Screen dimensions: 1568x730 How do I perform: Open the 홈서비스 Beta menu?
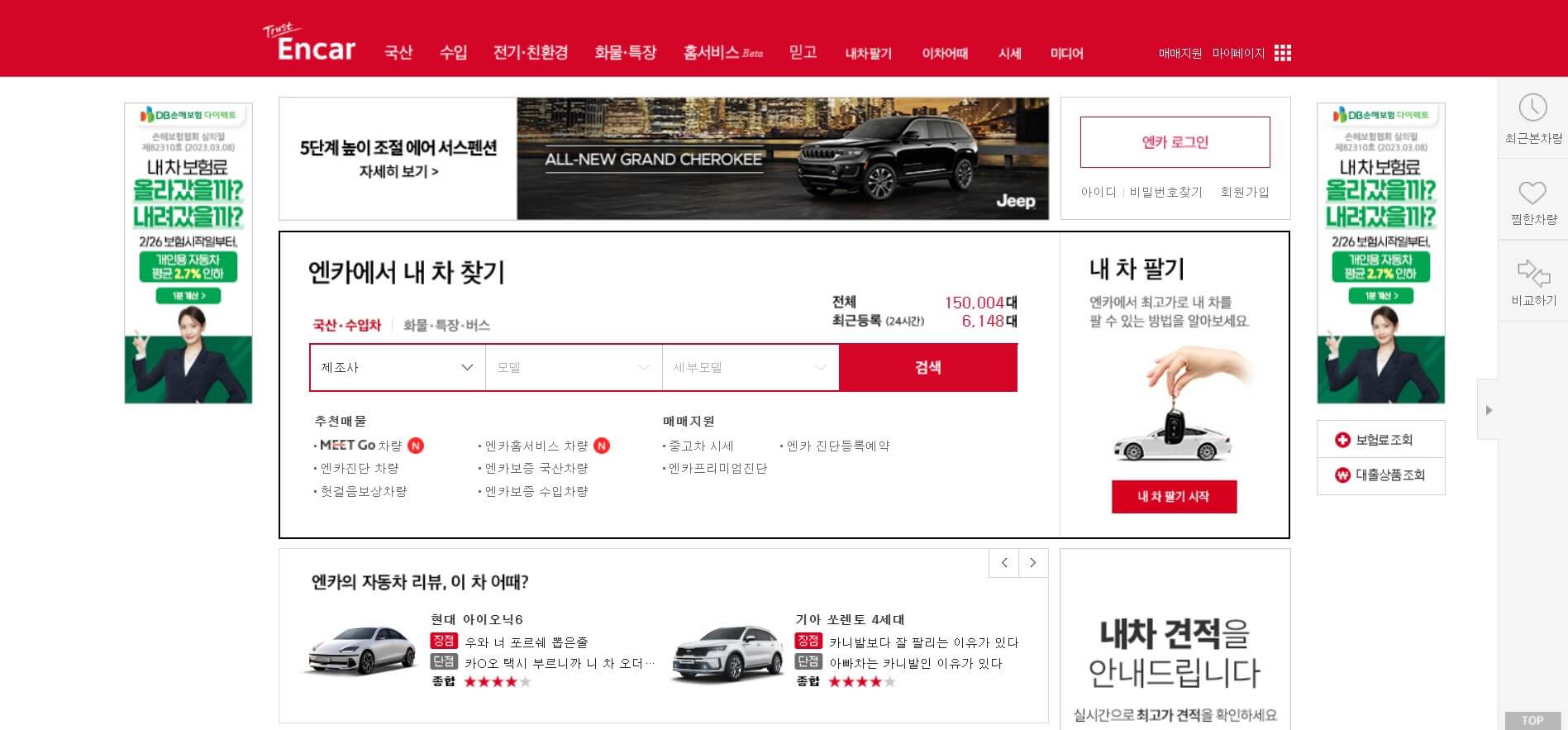click(723, 53)
